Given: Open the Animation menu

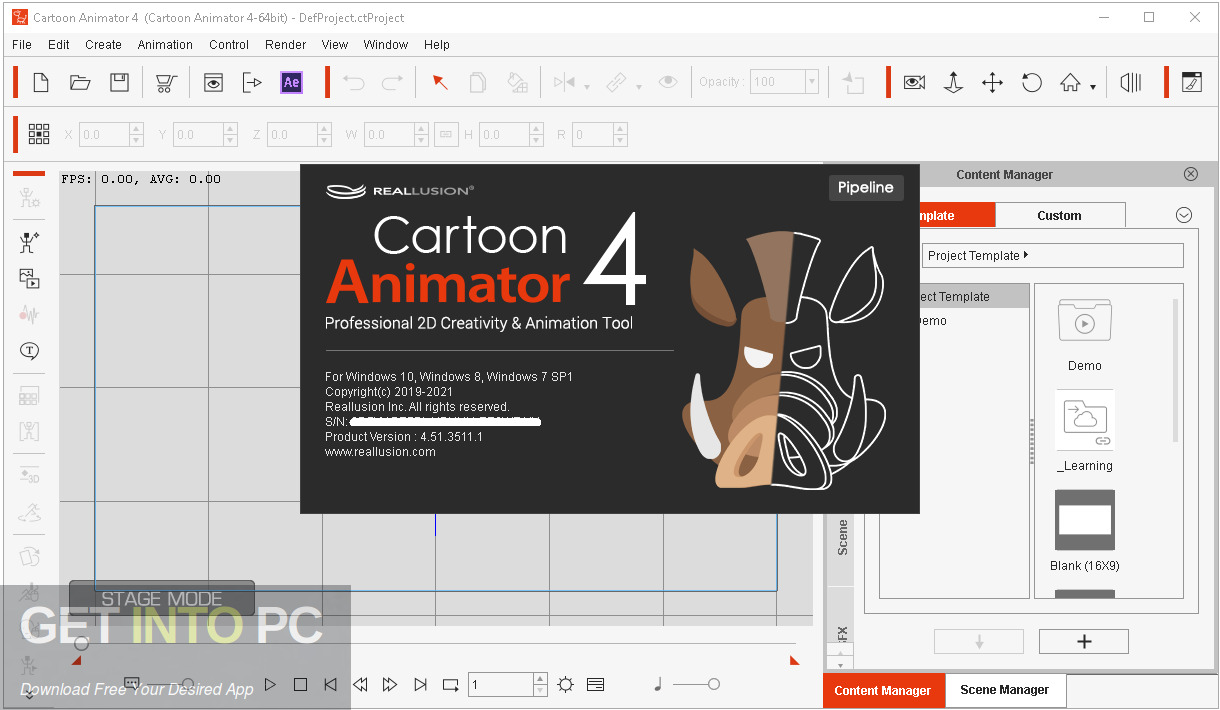Looking at the screenshot, I should coord(165,44).
